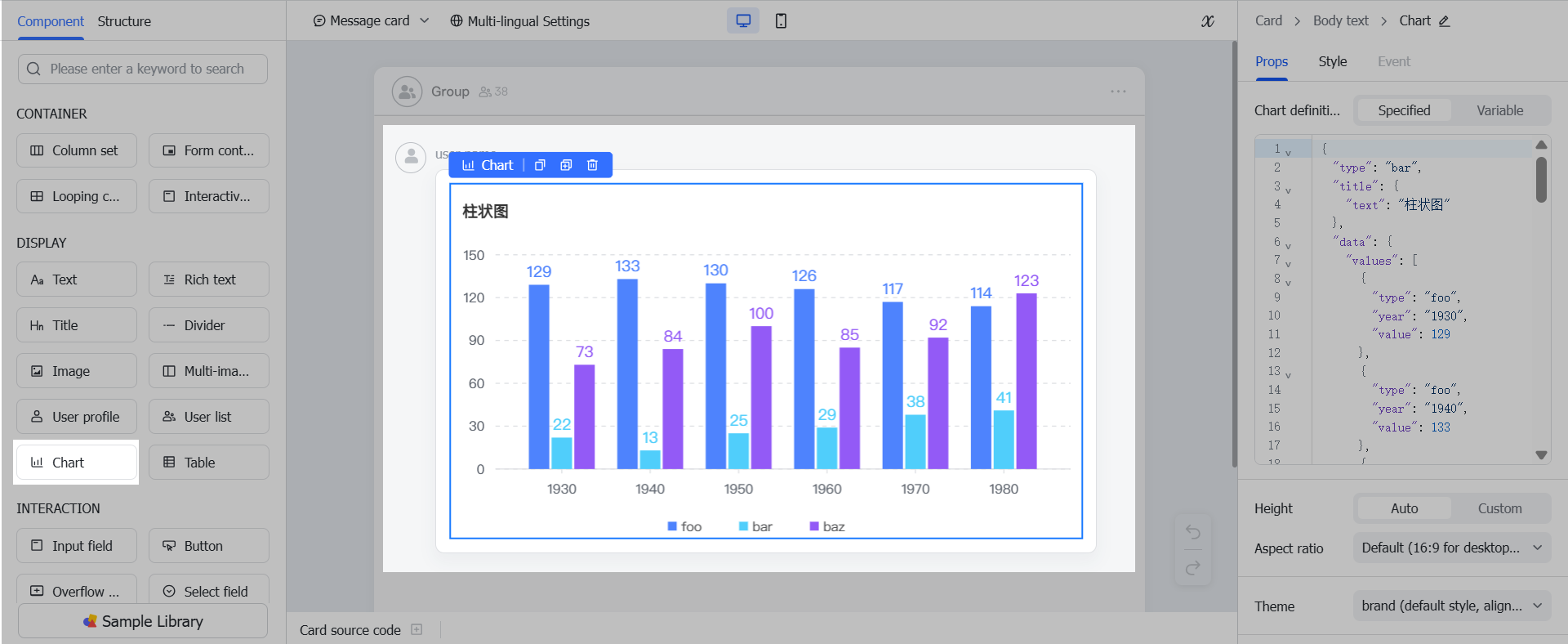Open the Sample Library
Image resolution: width=1568 pixels, height=644 pixels.
[143, 621]
